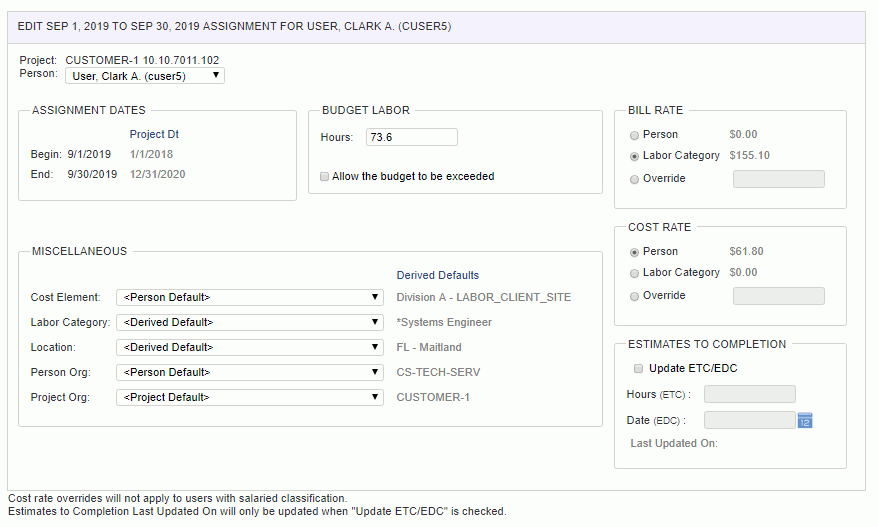878x527 pixels.
Task: Open the EDC date calendar picker icon
Action: coord(805,420)
